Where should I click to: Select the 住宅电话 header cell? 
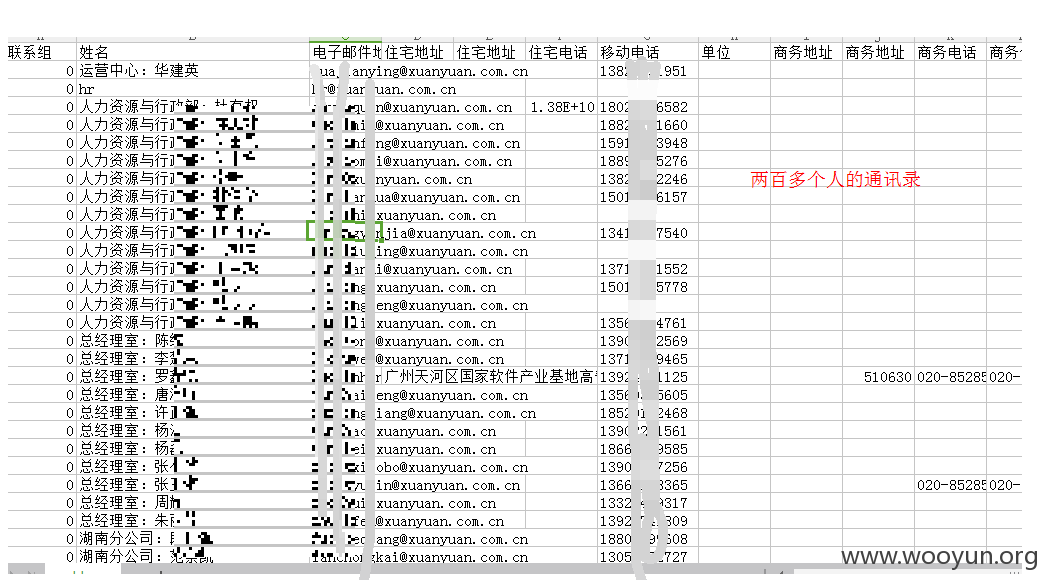(561, 52)
